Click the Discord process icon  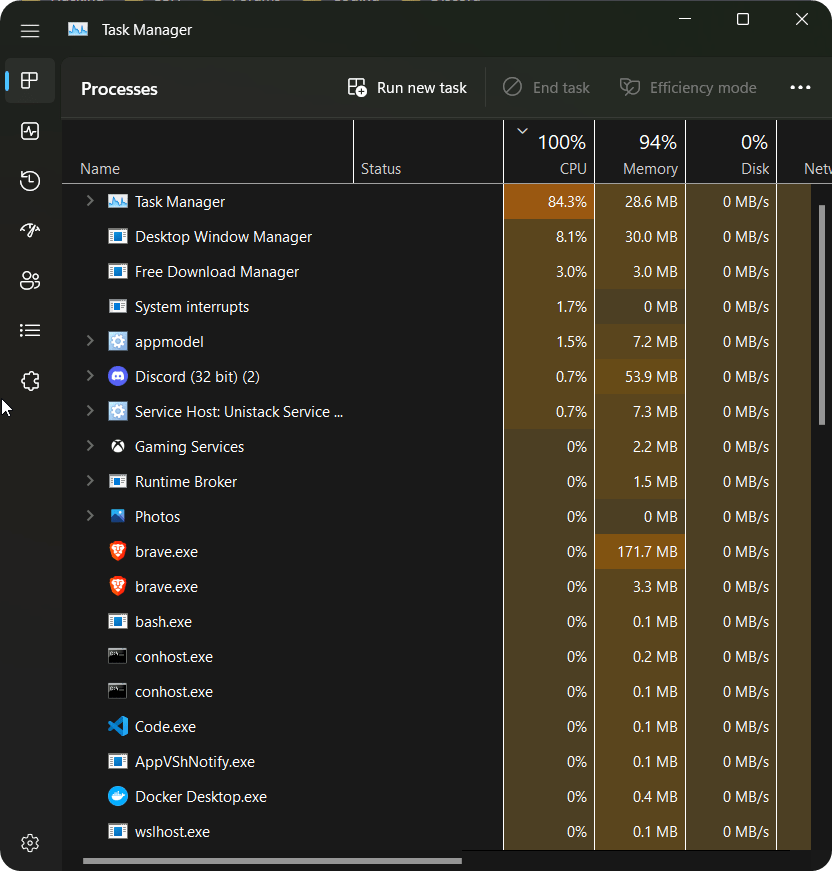coord(118,377)
